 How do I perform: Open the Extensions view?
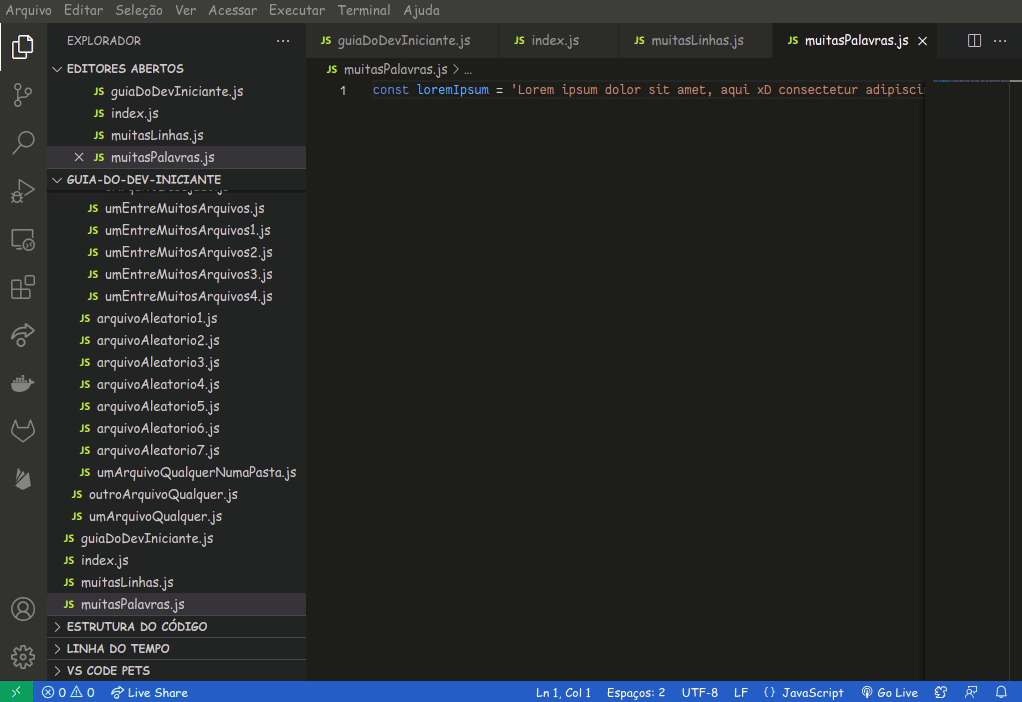23,287
